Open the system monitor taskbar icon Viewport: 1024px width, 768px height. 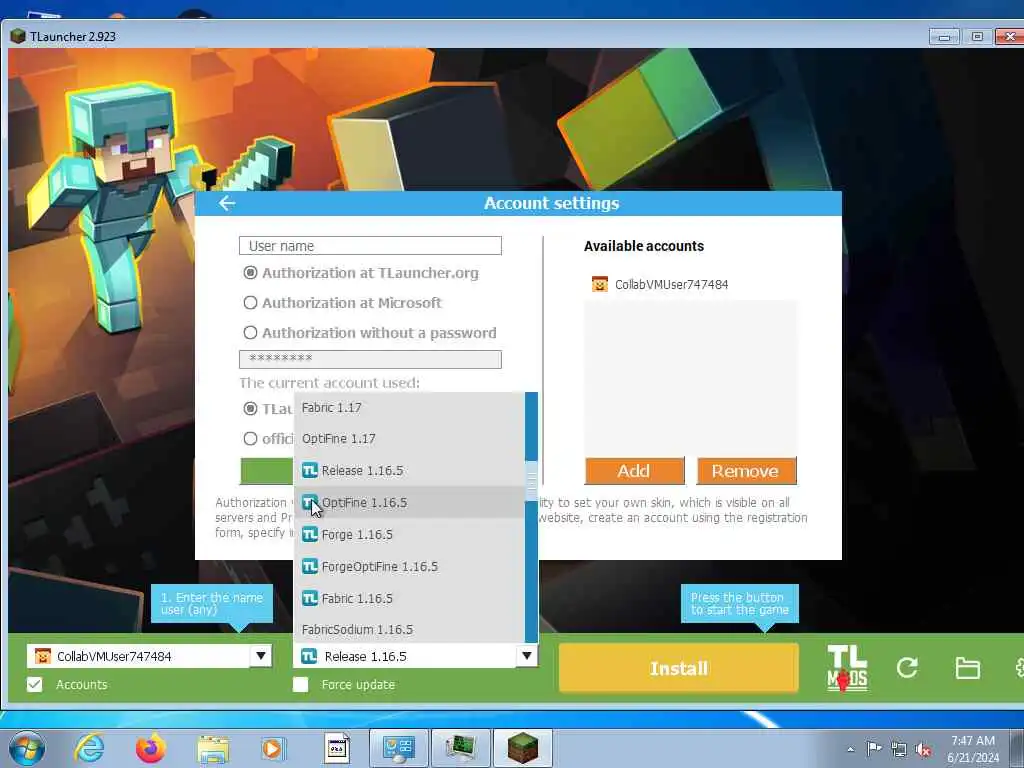point(461,748)
